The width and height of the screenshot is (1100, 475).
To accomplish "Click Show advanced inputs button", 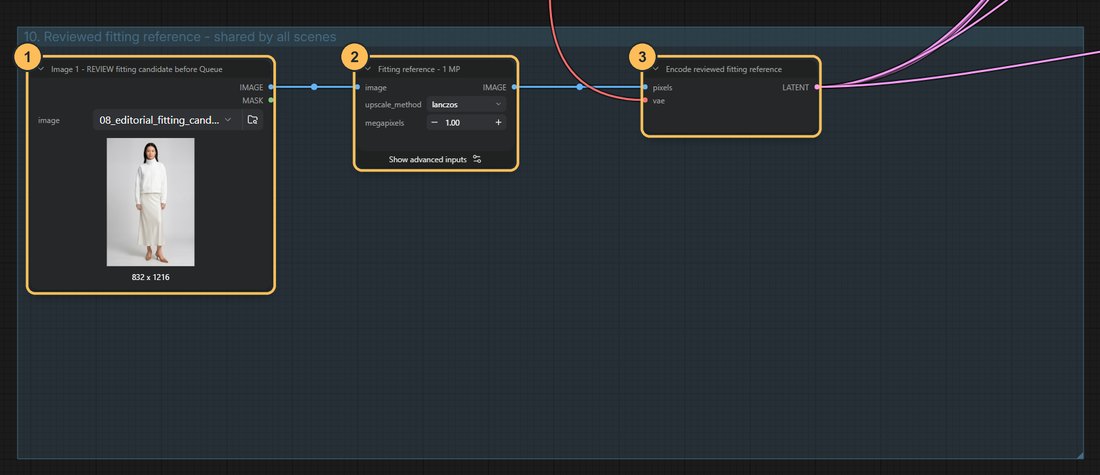I will pyautogui.click(x=436, y=159).
